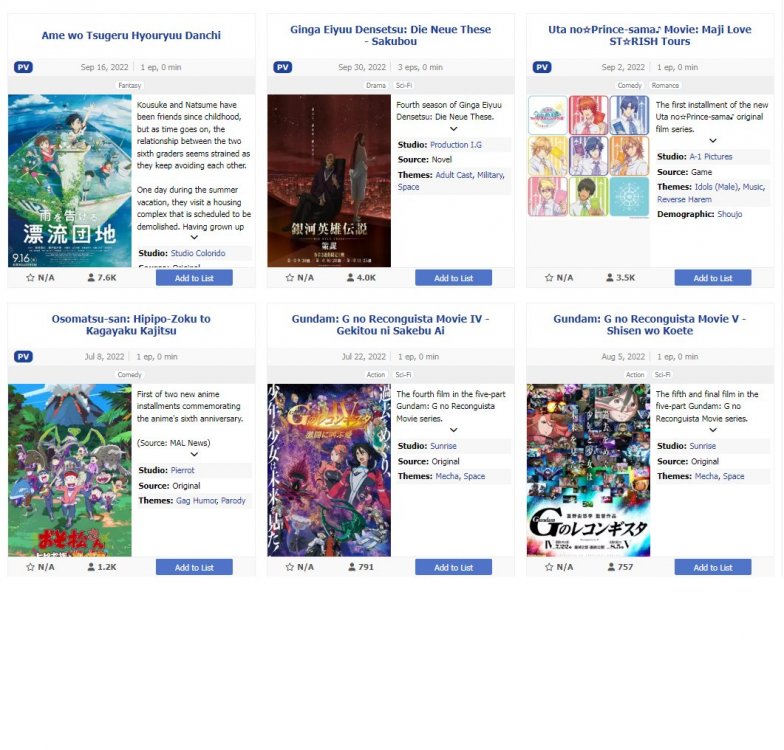The width and height of the screenshot is (784, 750).
Task: Click PV badge for Ginga Eiyuu Densetsu
Action: click(282, 67)
